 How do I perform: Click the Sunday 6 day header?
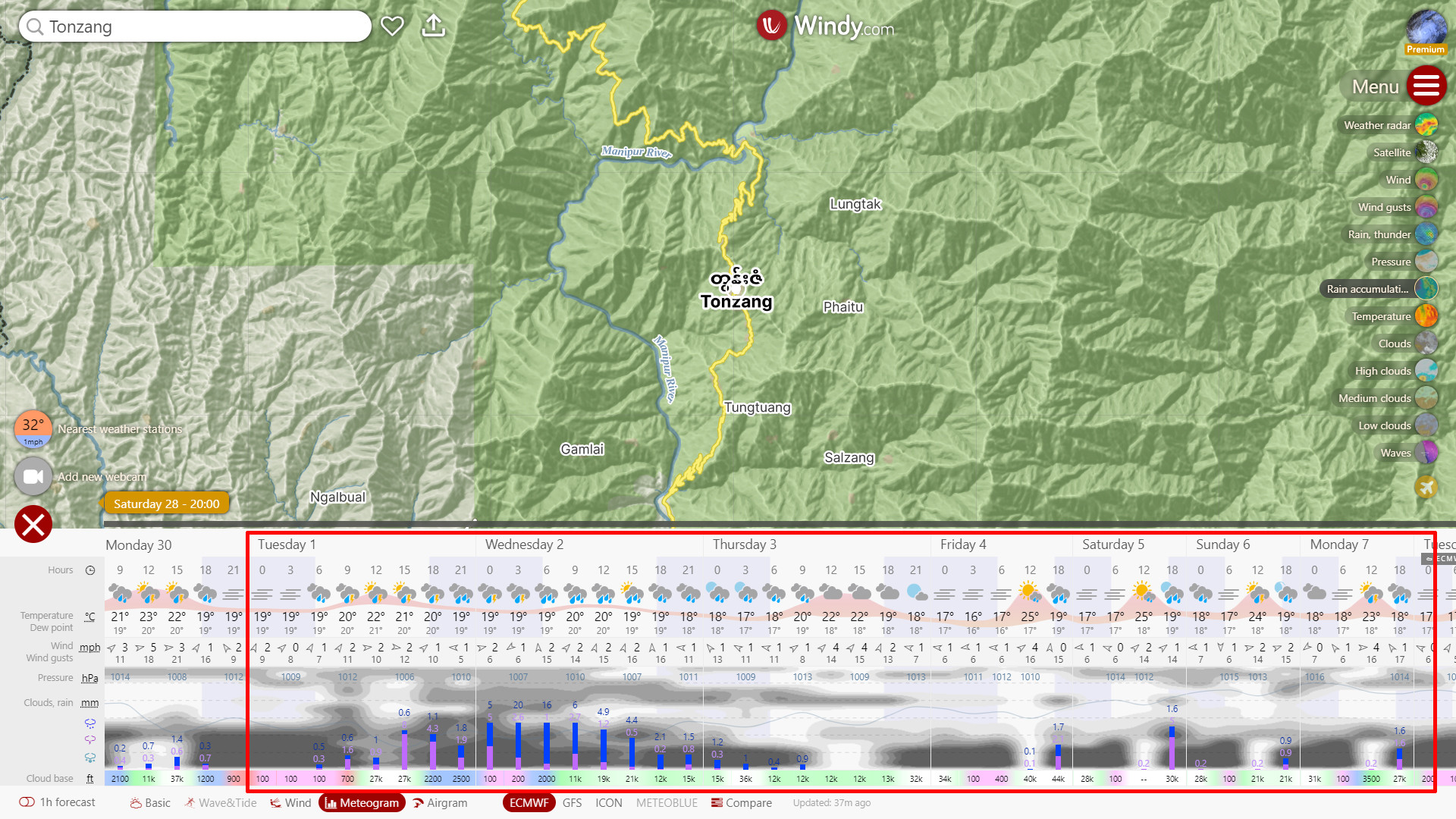1222,544
